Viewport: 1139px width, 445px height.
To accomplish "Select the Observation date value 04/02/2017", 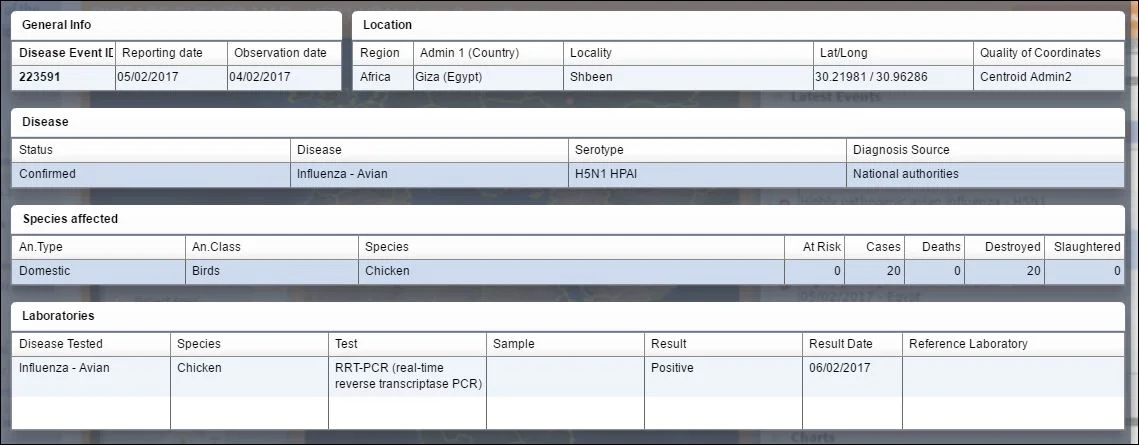I will 284,77.
